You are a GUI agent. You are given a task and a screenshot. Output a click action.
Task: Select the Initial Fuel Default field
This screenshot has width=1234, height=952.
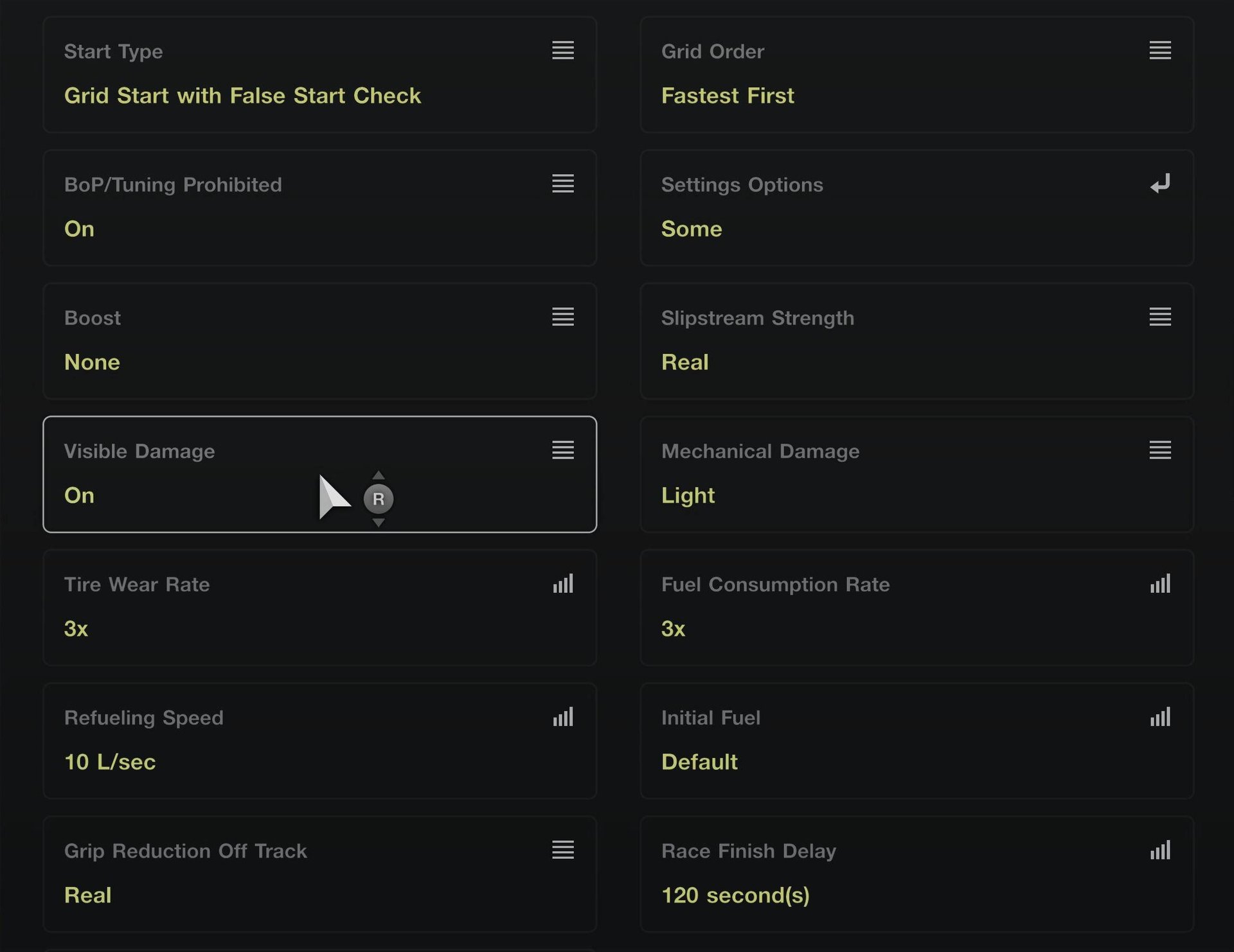coord(699,762)
